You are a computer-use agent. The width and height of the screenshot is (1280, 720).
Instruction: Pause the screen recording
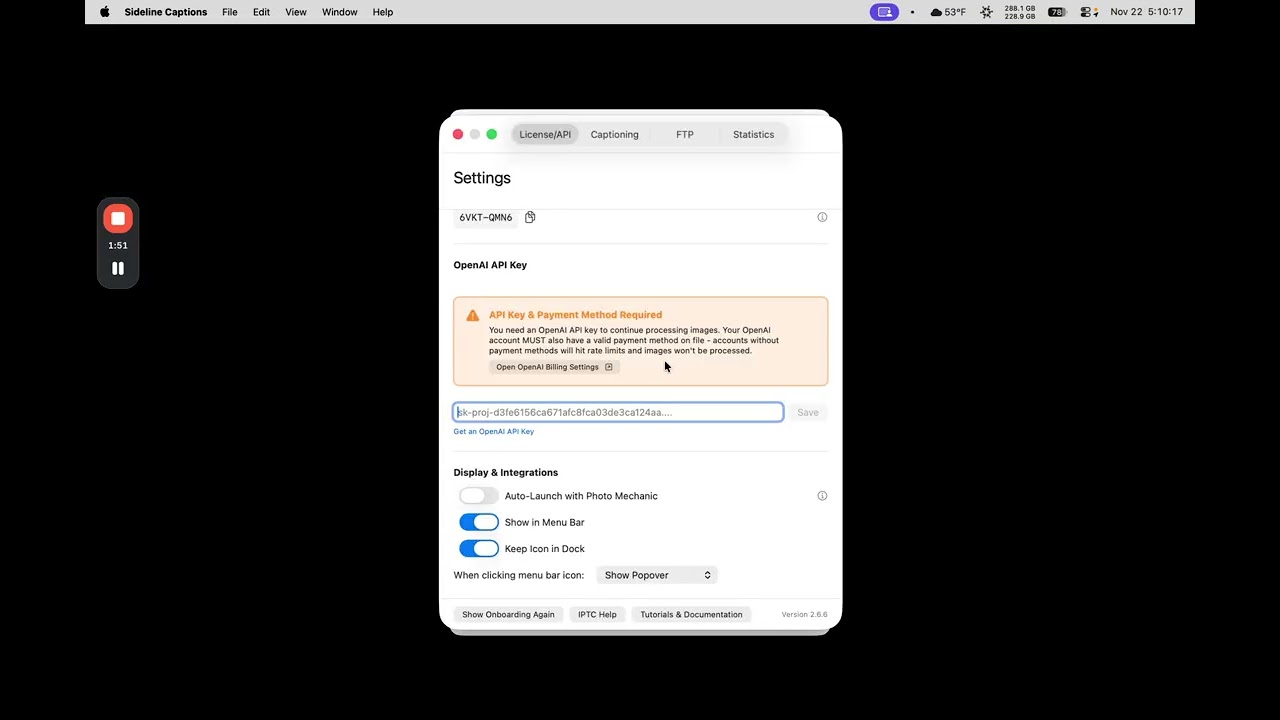click(x=118, y=268)
